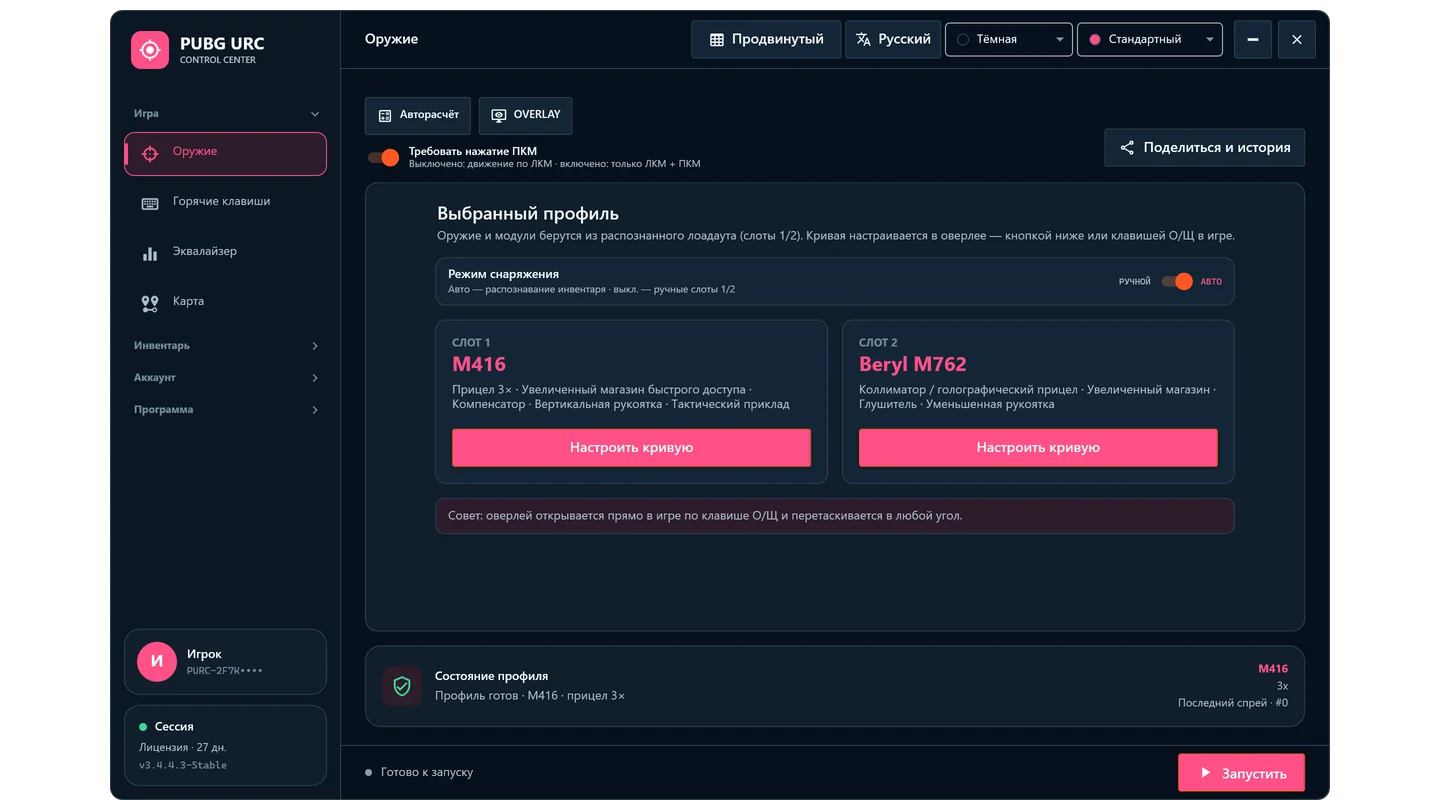This screenshot has height=810, width=1440.
Task: Click the Выбранный профиль heading
Action: (x=528, y=214)
